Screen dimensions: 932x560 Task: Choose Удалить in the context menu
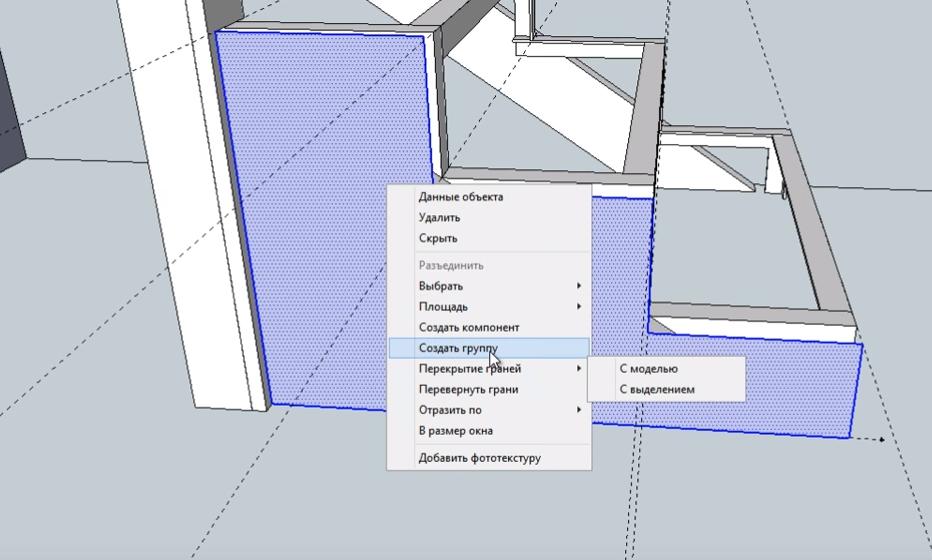pos(439,218)
